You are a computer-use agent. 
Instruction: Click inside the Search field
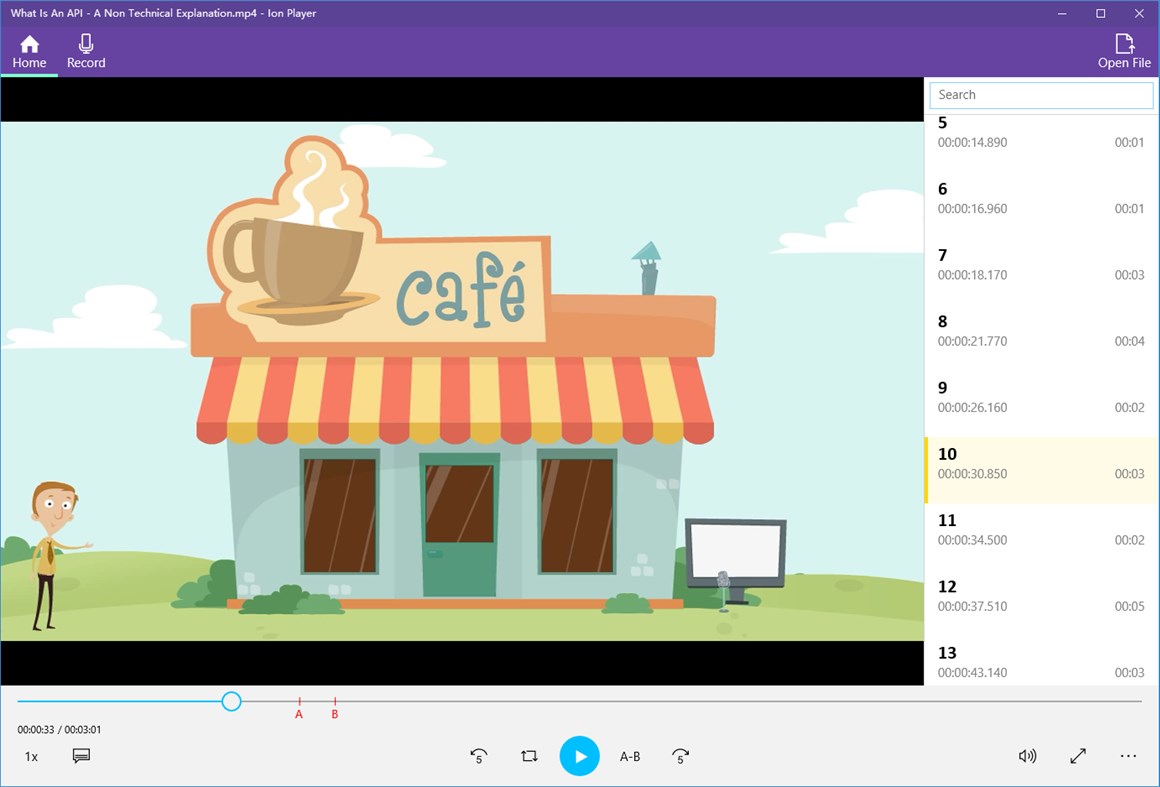coord(1041,95)
